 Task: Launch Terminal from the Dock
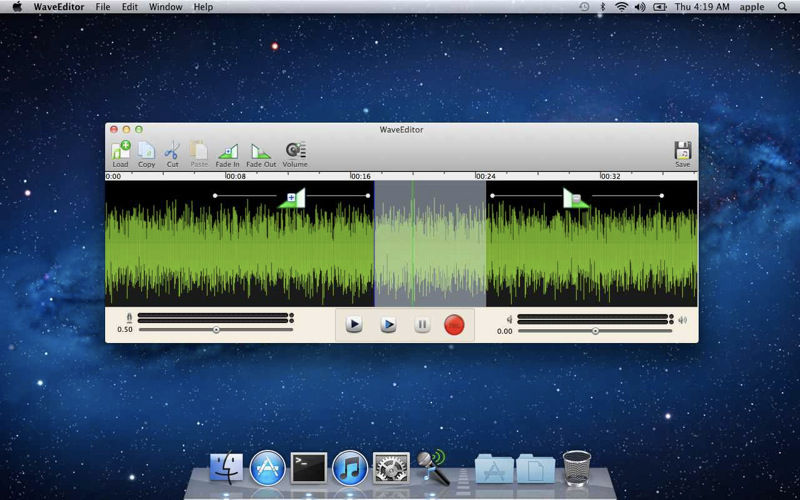click(x=309, y=468)
